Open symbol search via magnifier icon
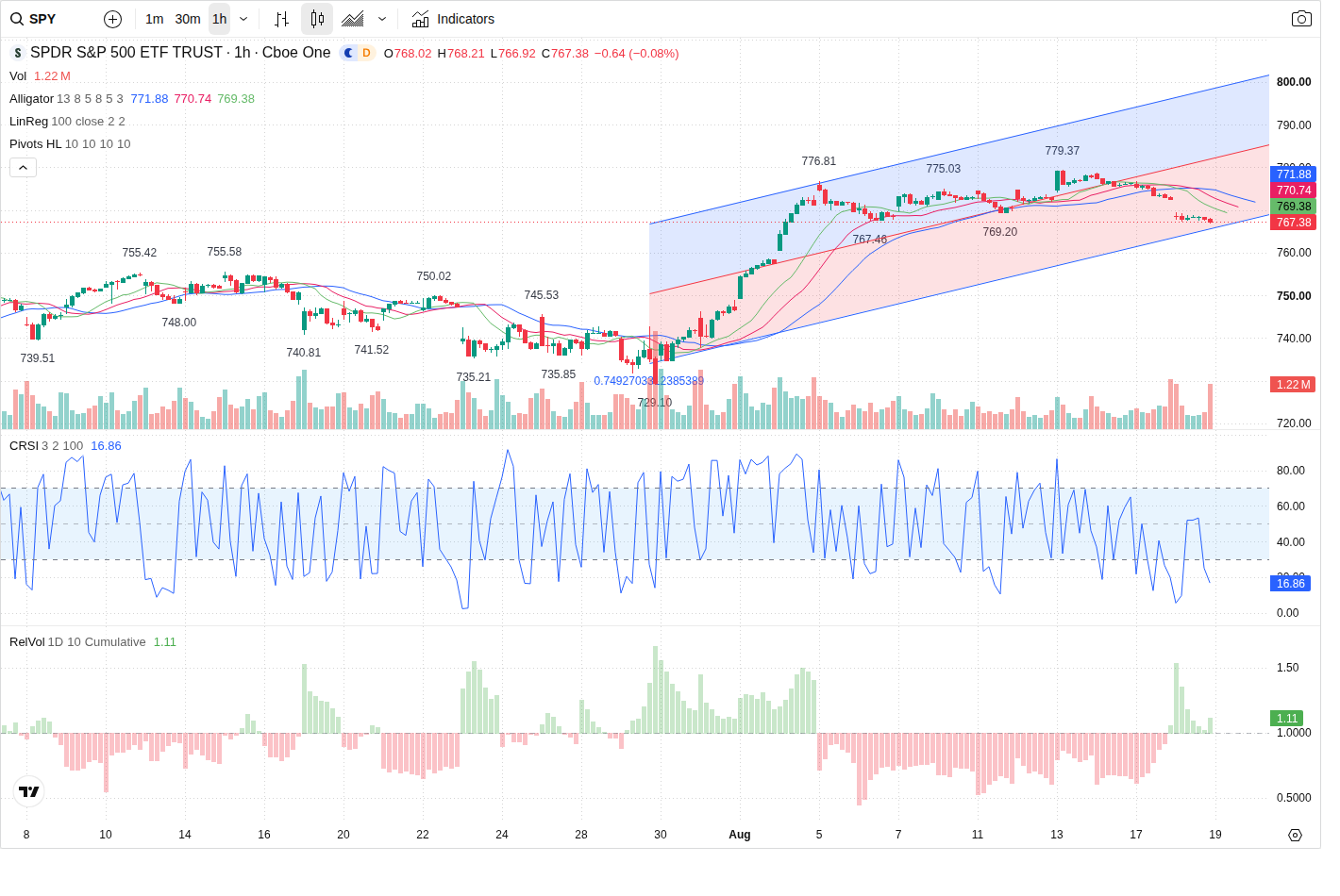 coord(16,19)
